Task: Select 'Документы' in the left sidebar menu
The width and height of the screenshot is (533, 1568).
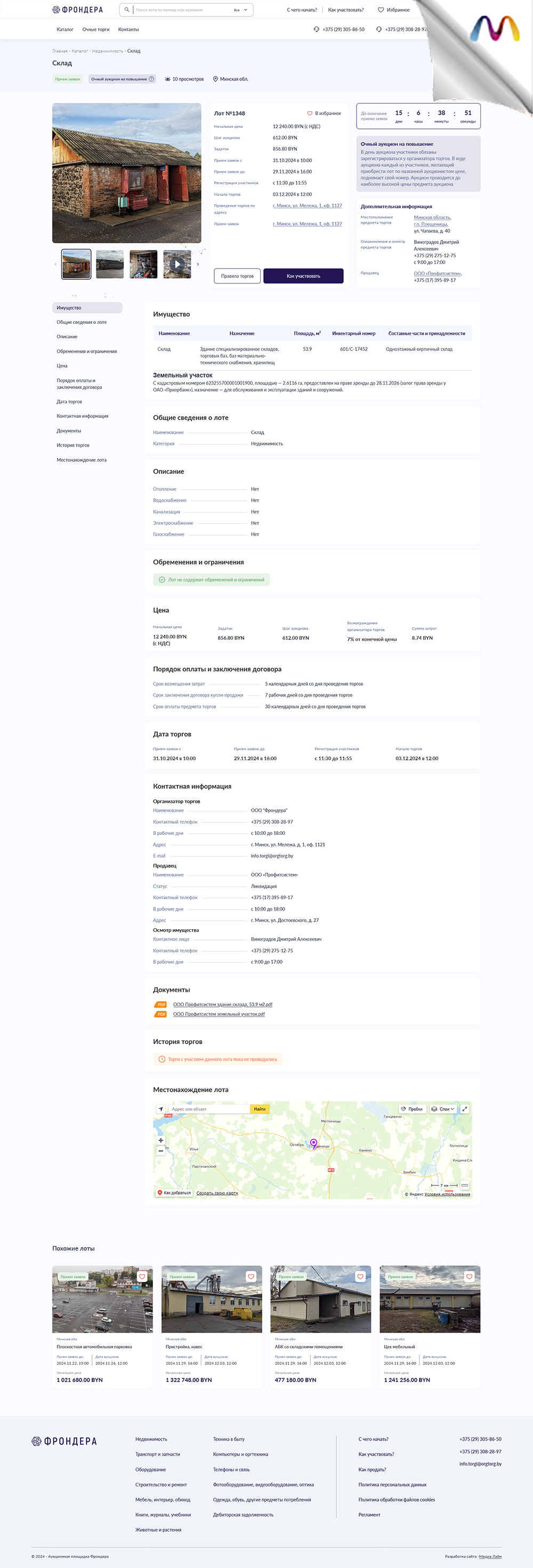Action: point(69,431)
